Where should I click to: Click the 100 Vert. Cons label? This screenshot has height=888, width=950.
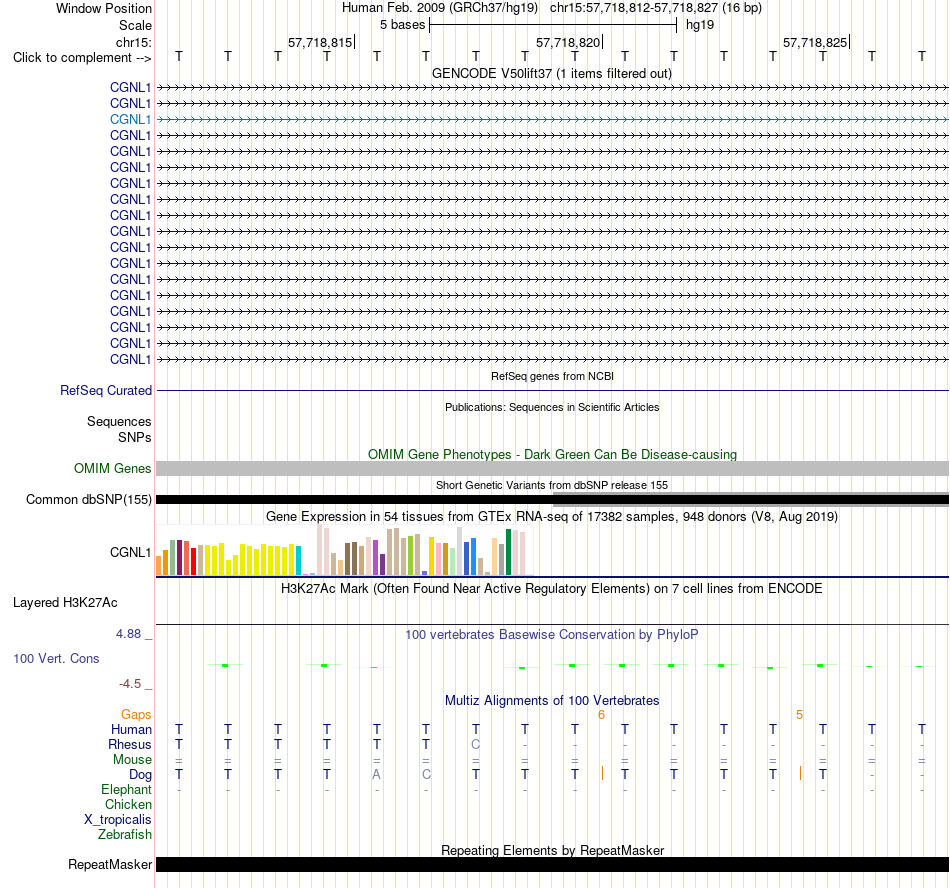[x=56, y=658]
